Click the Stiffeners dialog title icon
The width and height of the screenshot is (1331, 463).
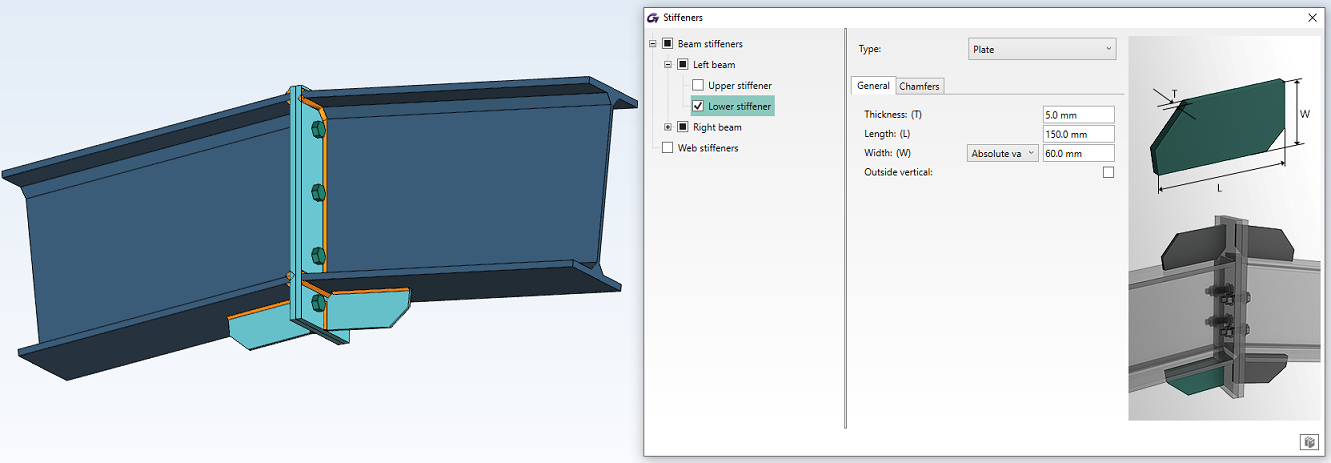(x=653, y=17)
